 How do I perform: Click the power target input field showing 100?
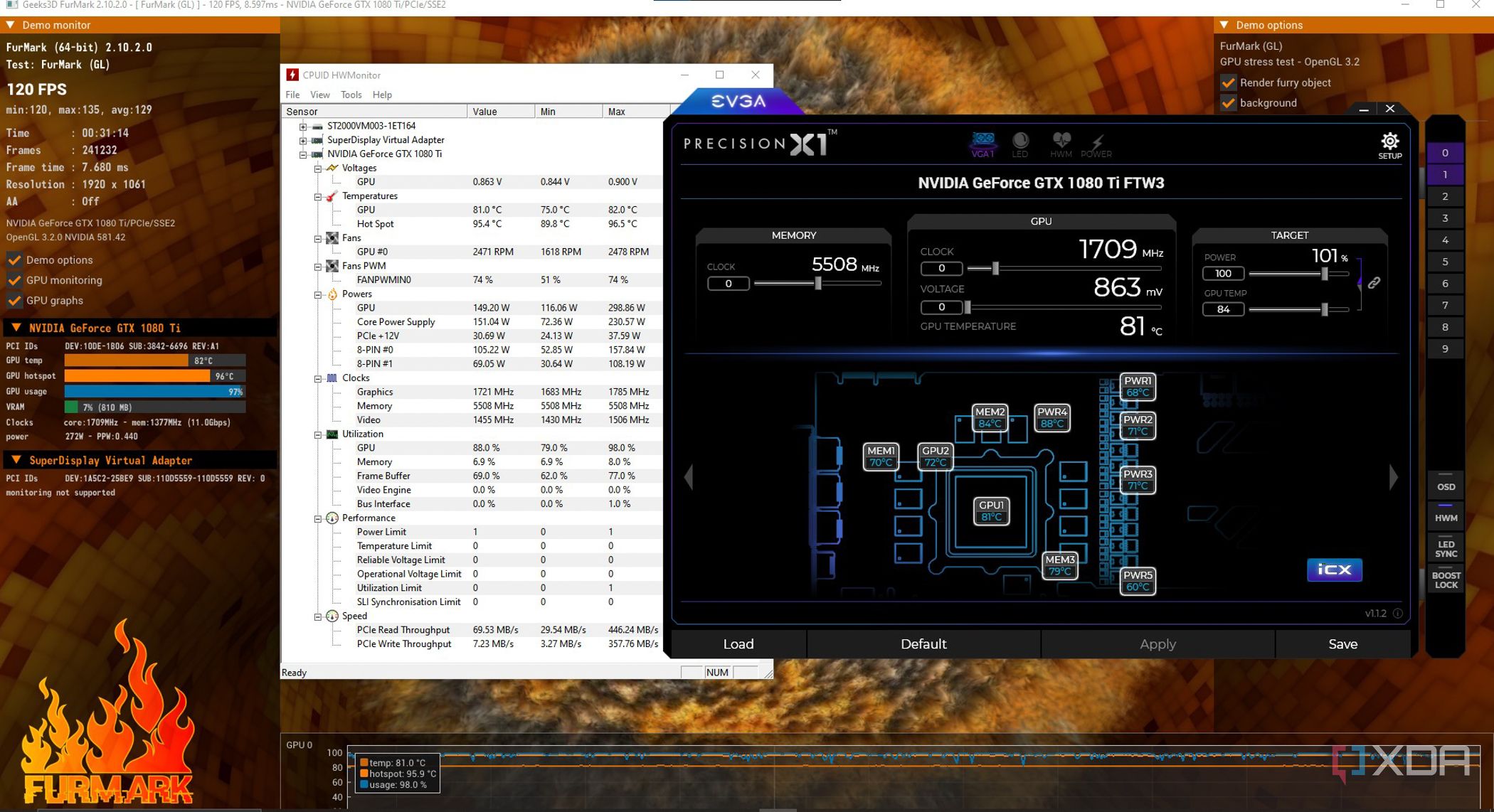[x=1223, y=274]
